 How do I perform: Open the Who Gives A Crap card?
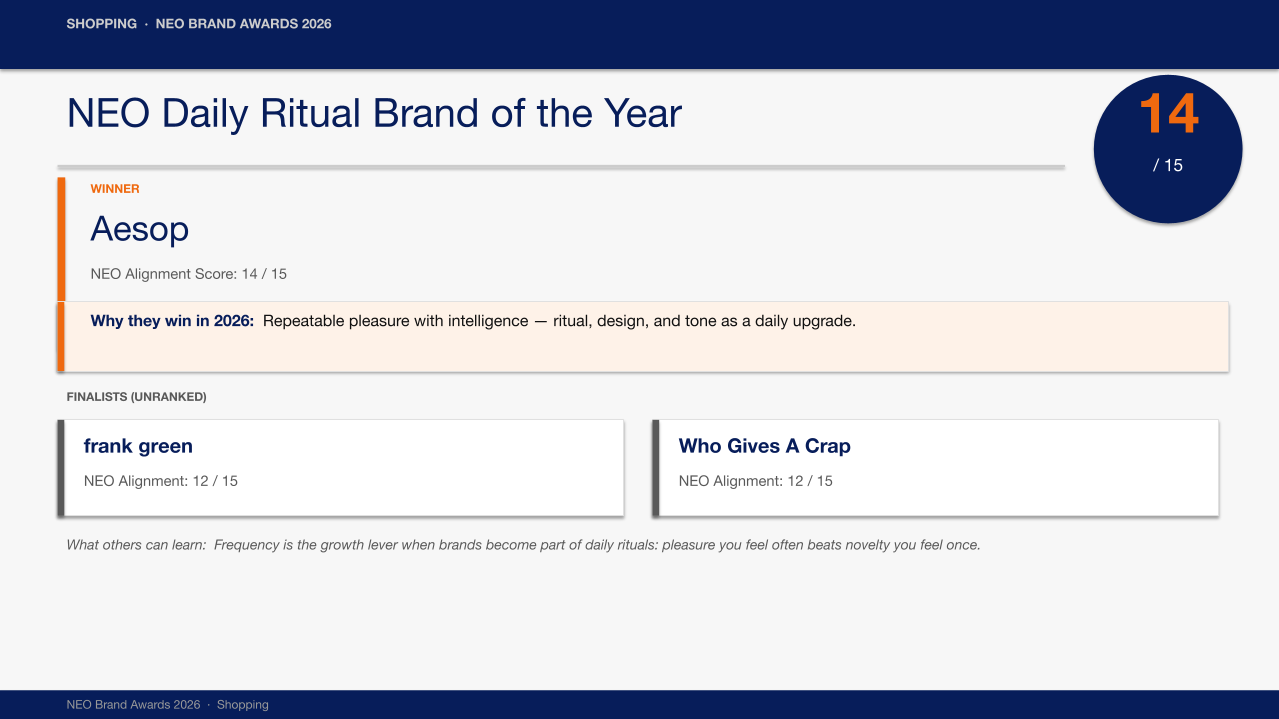(x=936, y=468)
